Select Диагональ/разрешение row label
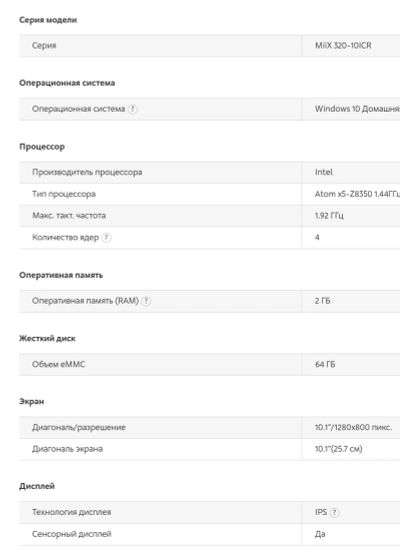Viewport: 400px width, 551px height. (x=79, y=428)
